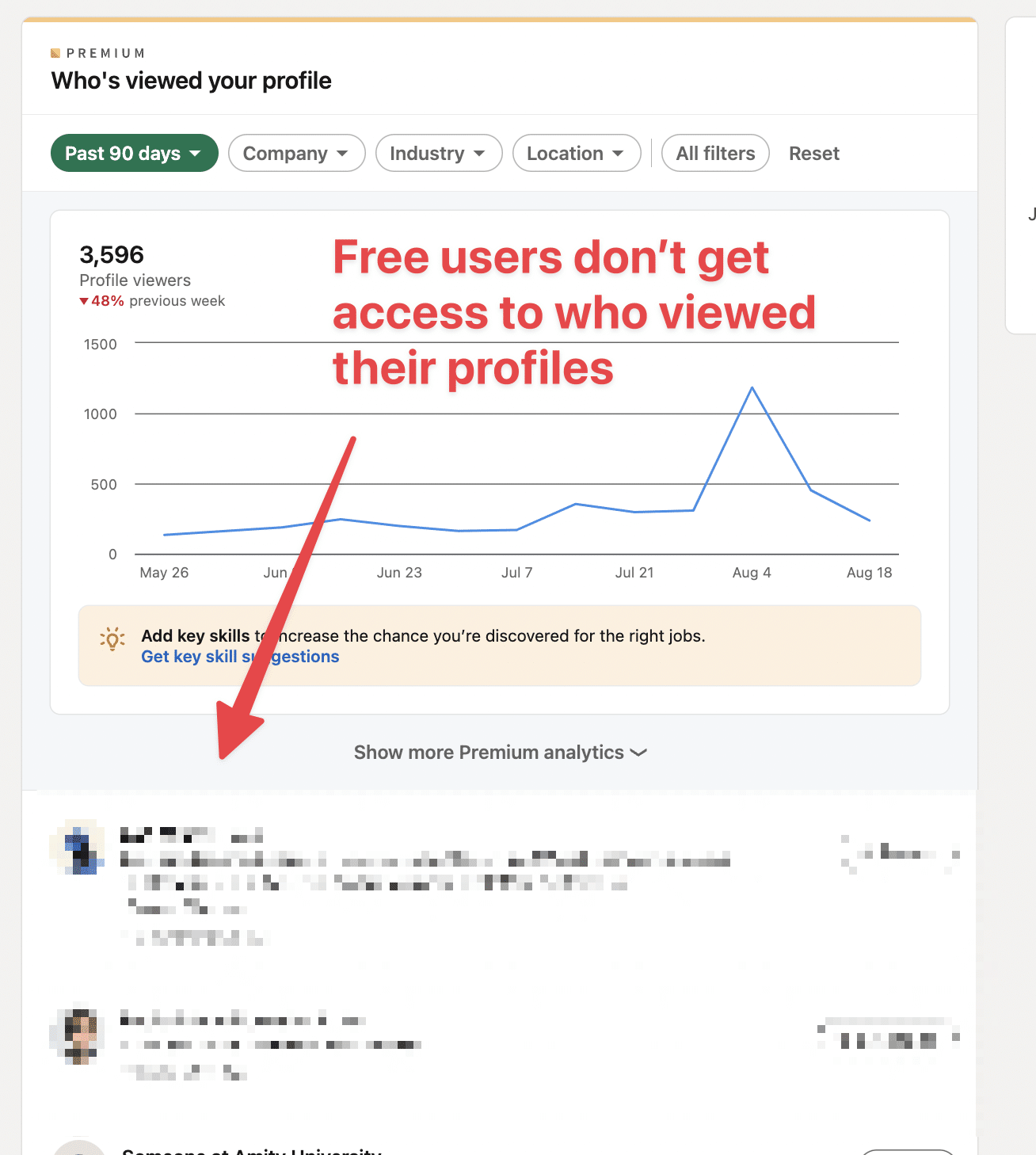
Task: Click Reset to clear all filters
Action: point(813,153)
